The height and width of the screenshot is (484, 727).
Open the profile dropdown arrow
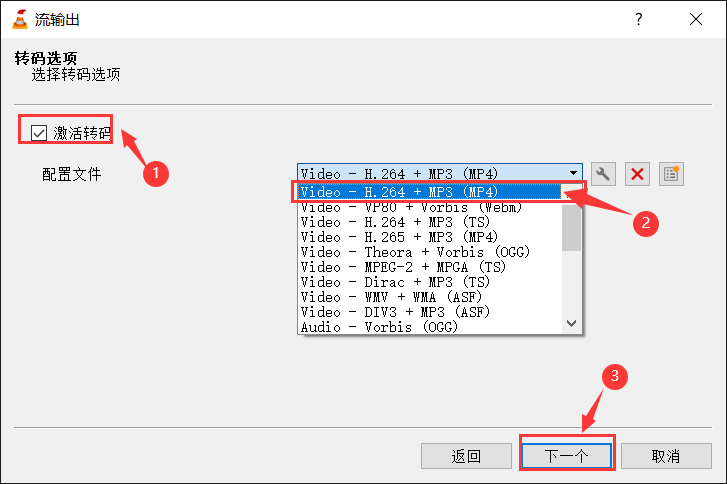pos(574,173)
